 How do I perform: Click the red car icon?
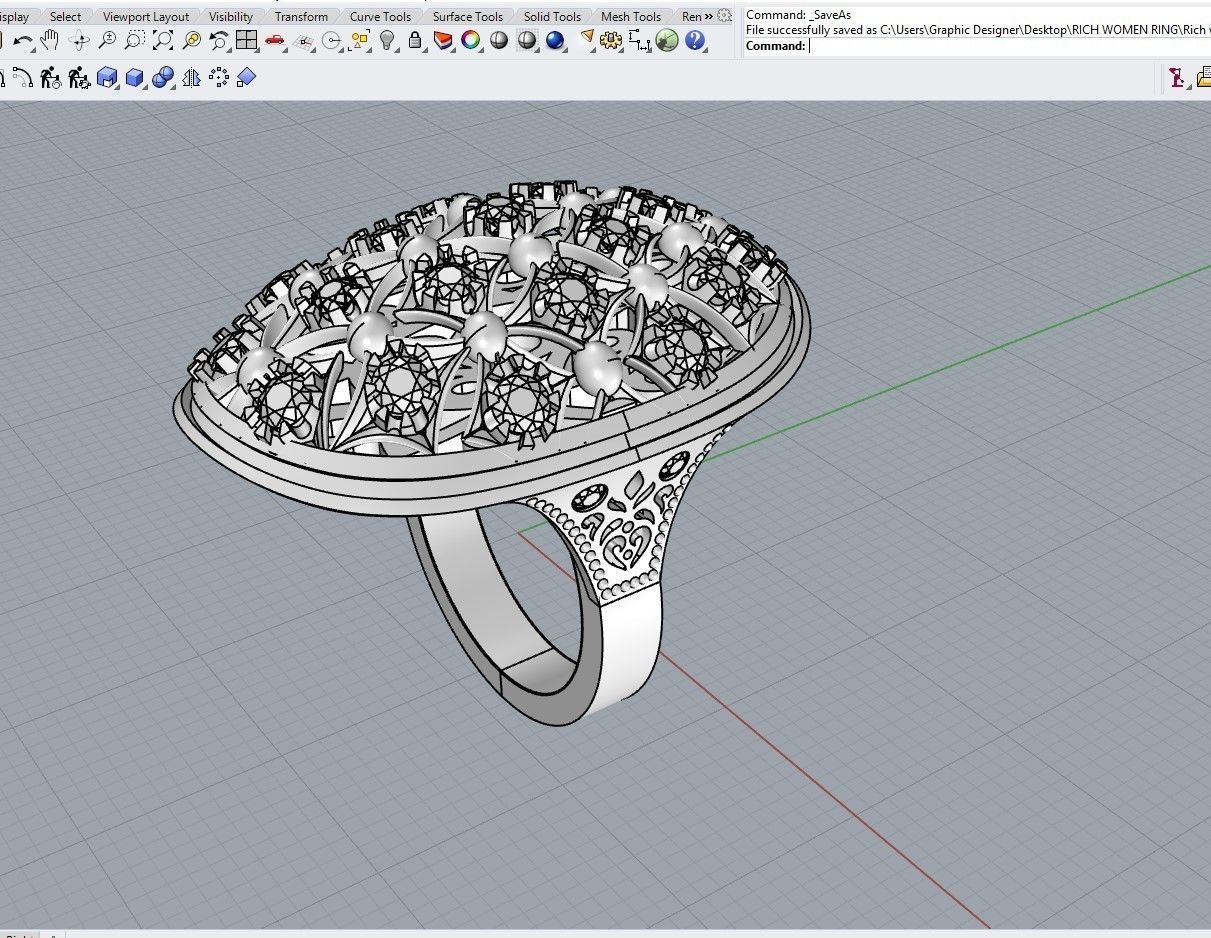(x=274, y=41)
